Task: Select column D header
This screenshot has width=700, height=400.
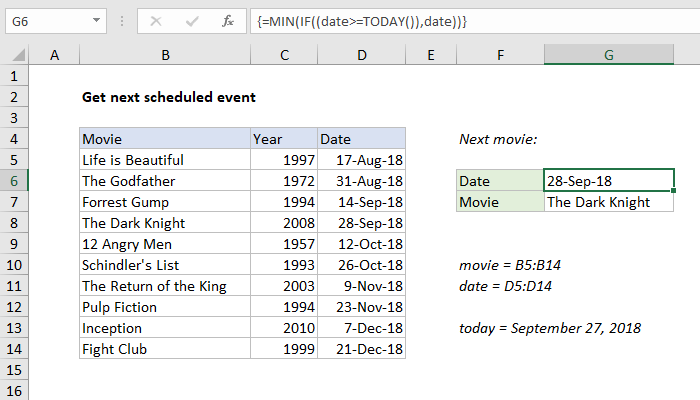Action: (x=361, y=54)
